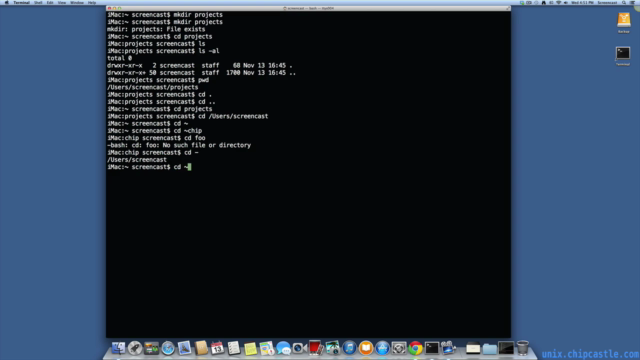Launch Launchpad rocket icon in Dock
Viewport: 640px width, 360px height.
pyautogui.click(x=135, y=348)
